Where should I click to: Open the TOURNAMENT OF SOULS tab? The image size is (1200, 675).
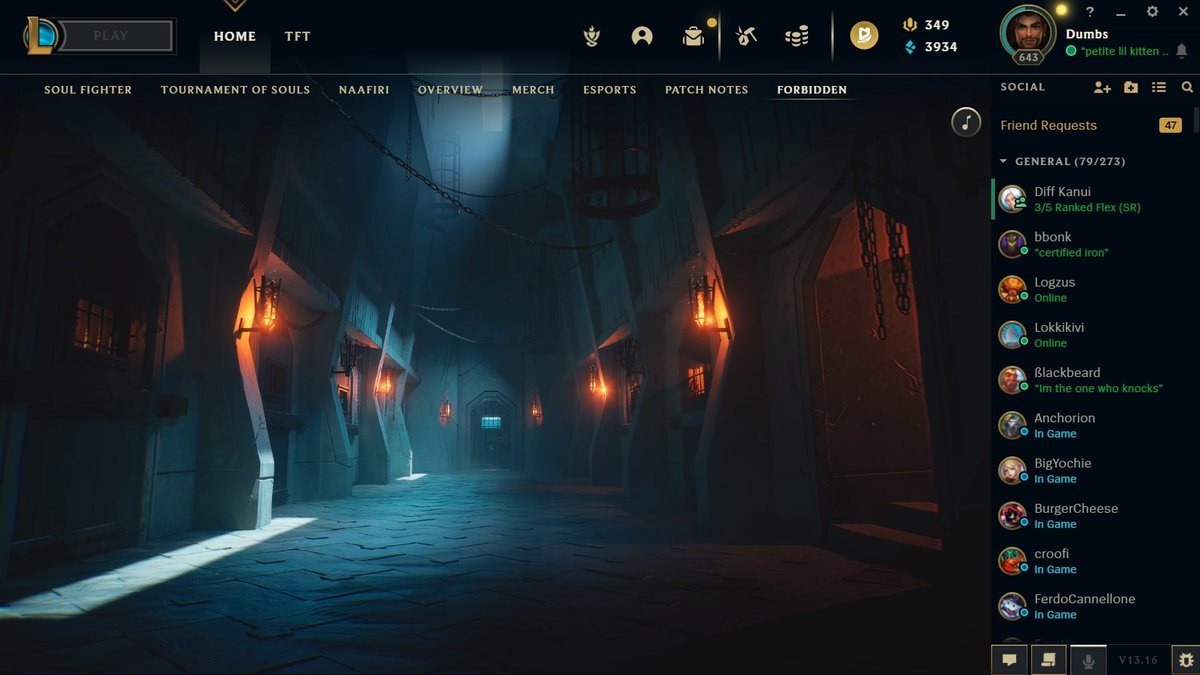(x=235, y=90)
